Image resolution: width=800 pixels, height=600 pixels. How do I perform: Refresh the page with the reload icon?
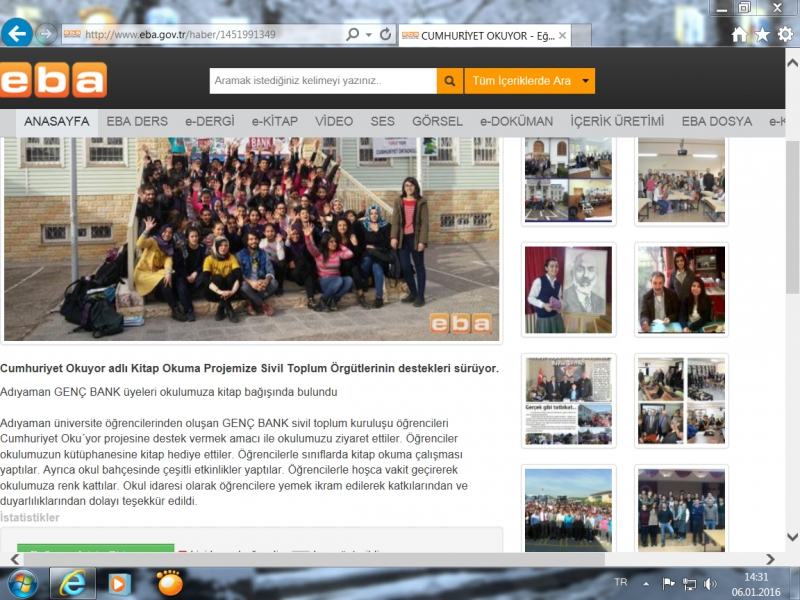click(x=385, y=34)
